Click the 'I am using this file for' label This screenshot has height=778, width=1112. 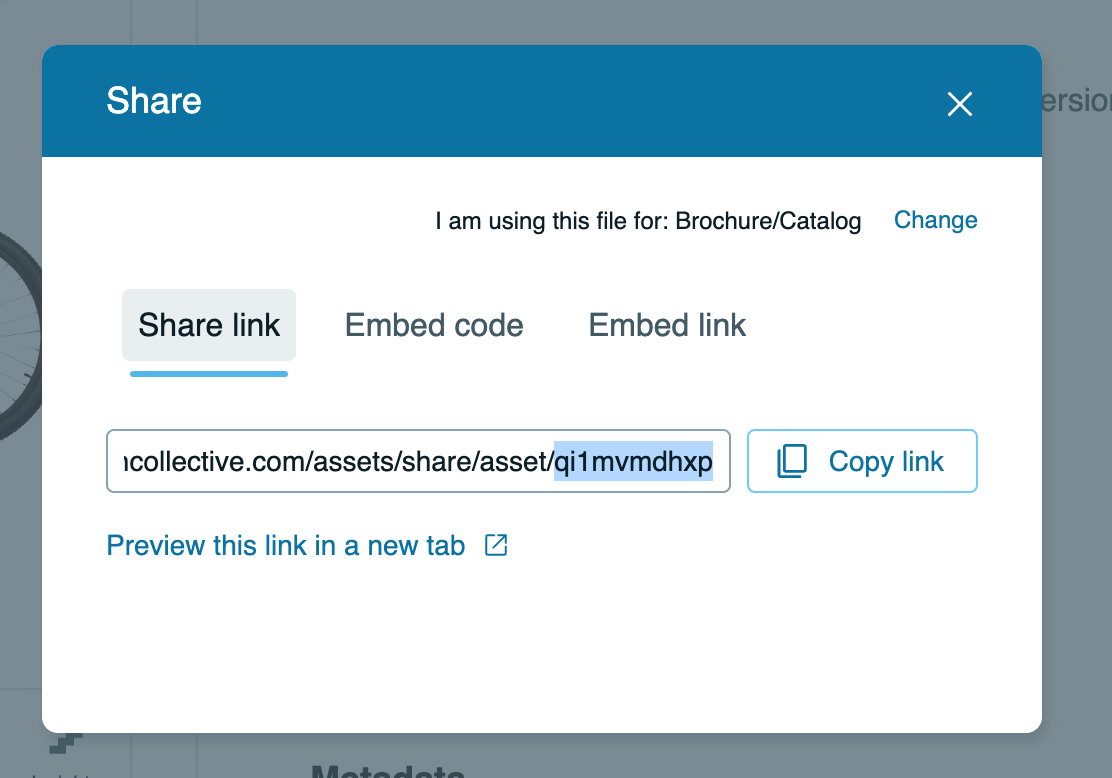coord(553,221)
